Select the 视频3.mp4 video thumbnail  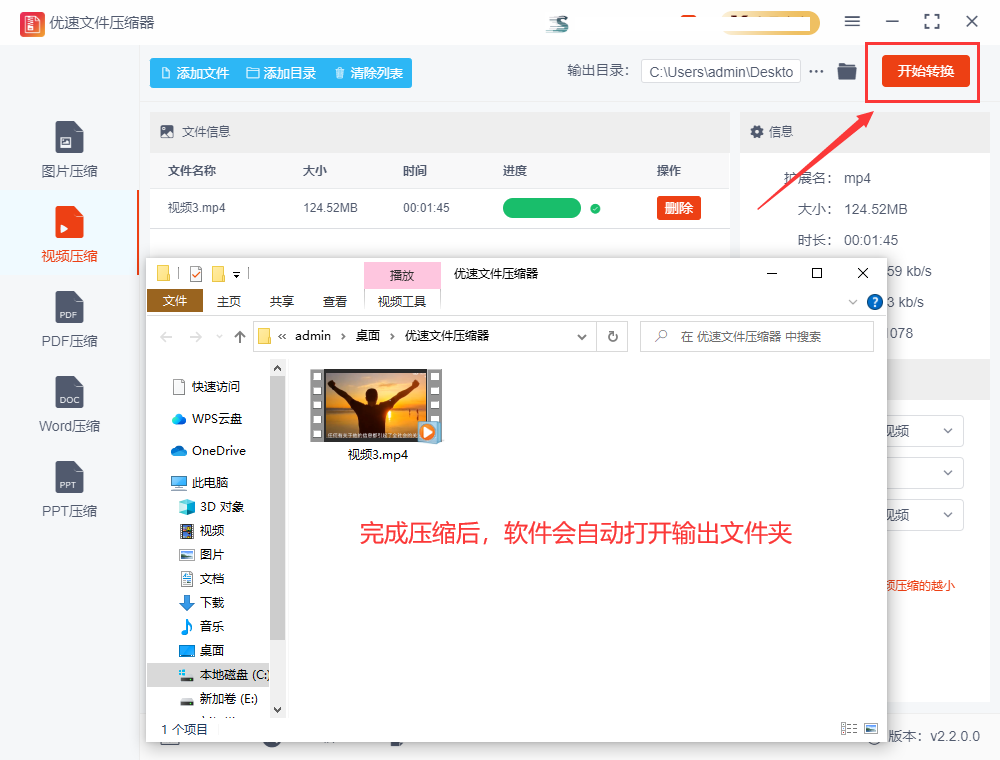pos(376,406)
